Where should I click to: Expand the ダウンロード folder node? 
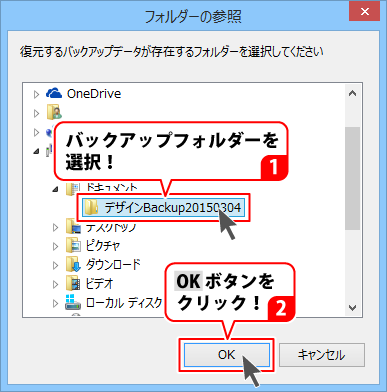tap(55, 265)
